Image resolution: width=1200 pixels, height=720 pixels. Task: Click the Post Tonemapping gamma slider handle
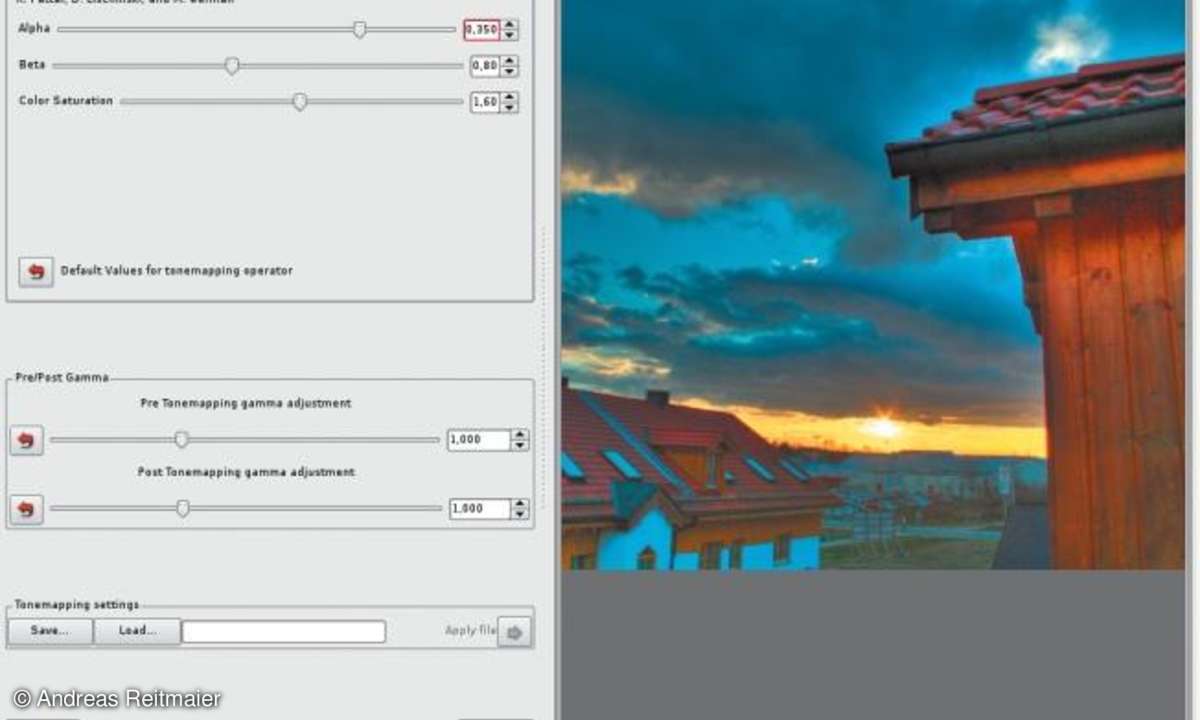182,509
